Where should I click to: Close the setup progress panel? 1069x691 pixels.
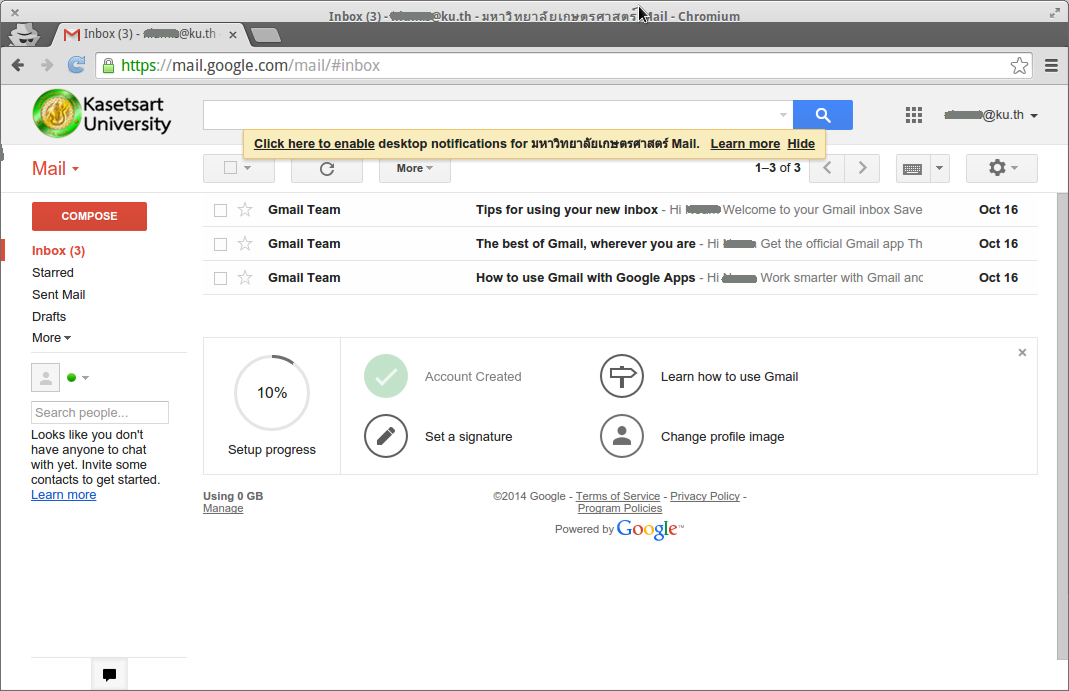click(x=1022, y=352)
